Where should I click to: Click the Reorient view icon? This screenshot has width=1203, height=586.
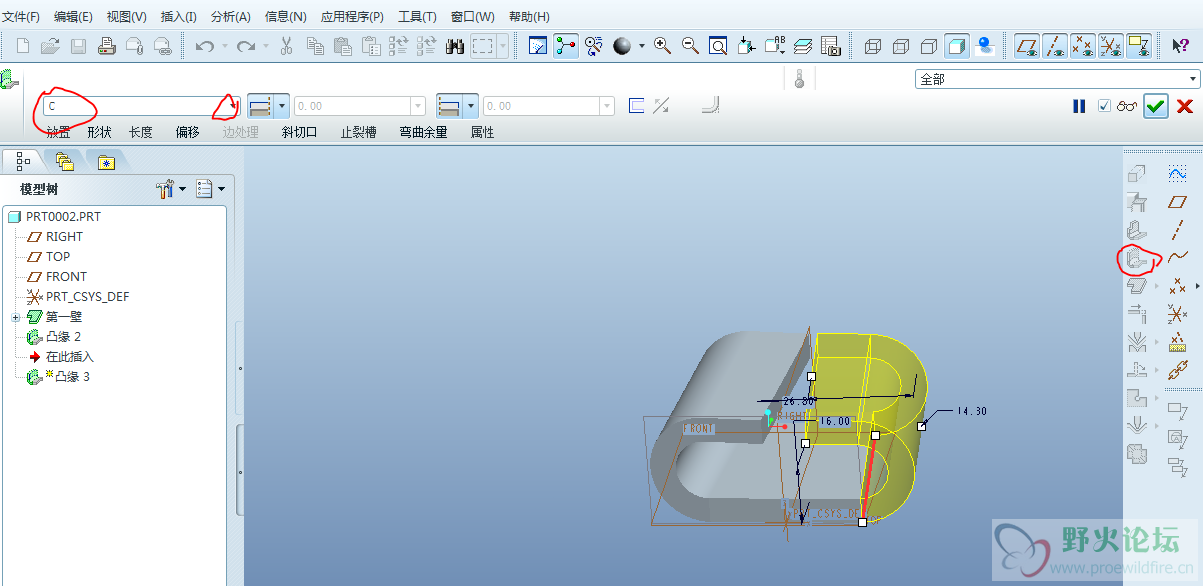tap(746, 45)
